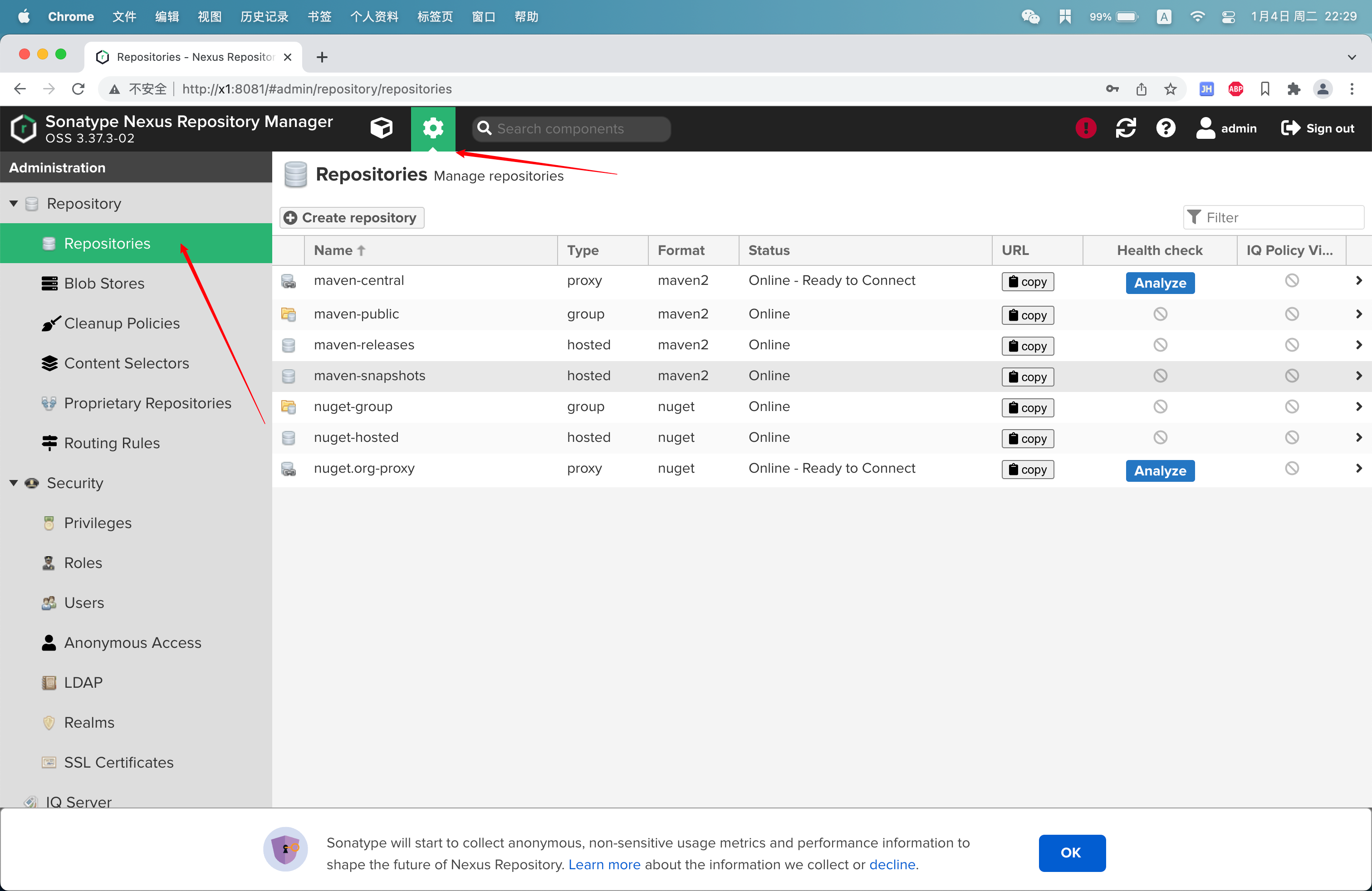This screenshot has height=891, width=1372.
Task: Open the Help question mark menu
Action: (1166, 128)
